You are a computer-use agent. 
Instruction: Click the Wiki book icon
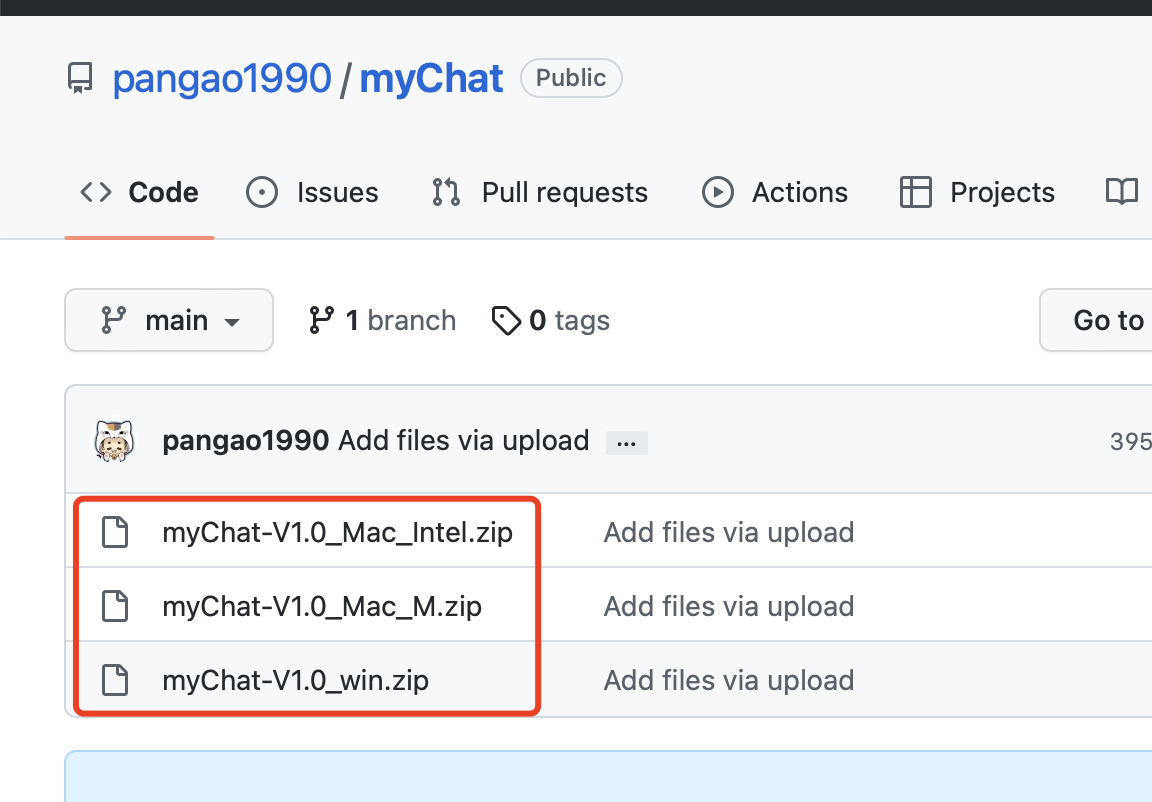pos(1121,192)
